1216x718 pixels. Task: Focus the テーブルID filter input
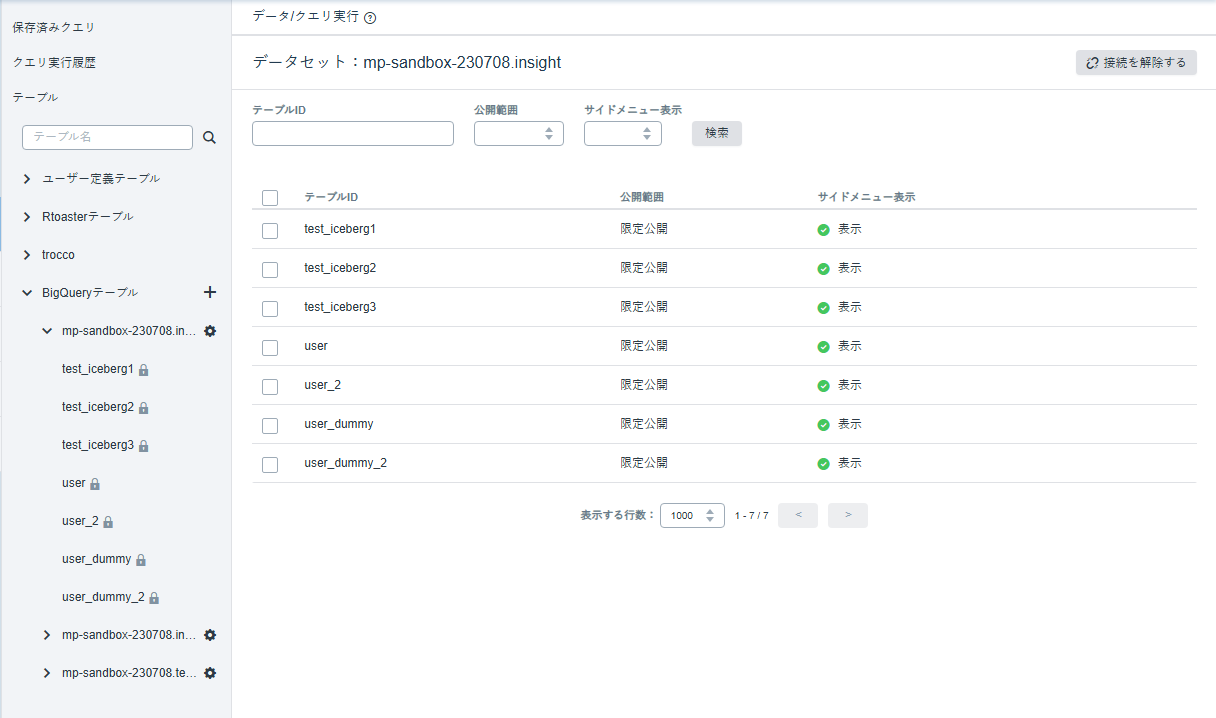point(353,134)
